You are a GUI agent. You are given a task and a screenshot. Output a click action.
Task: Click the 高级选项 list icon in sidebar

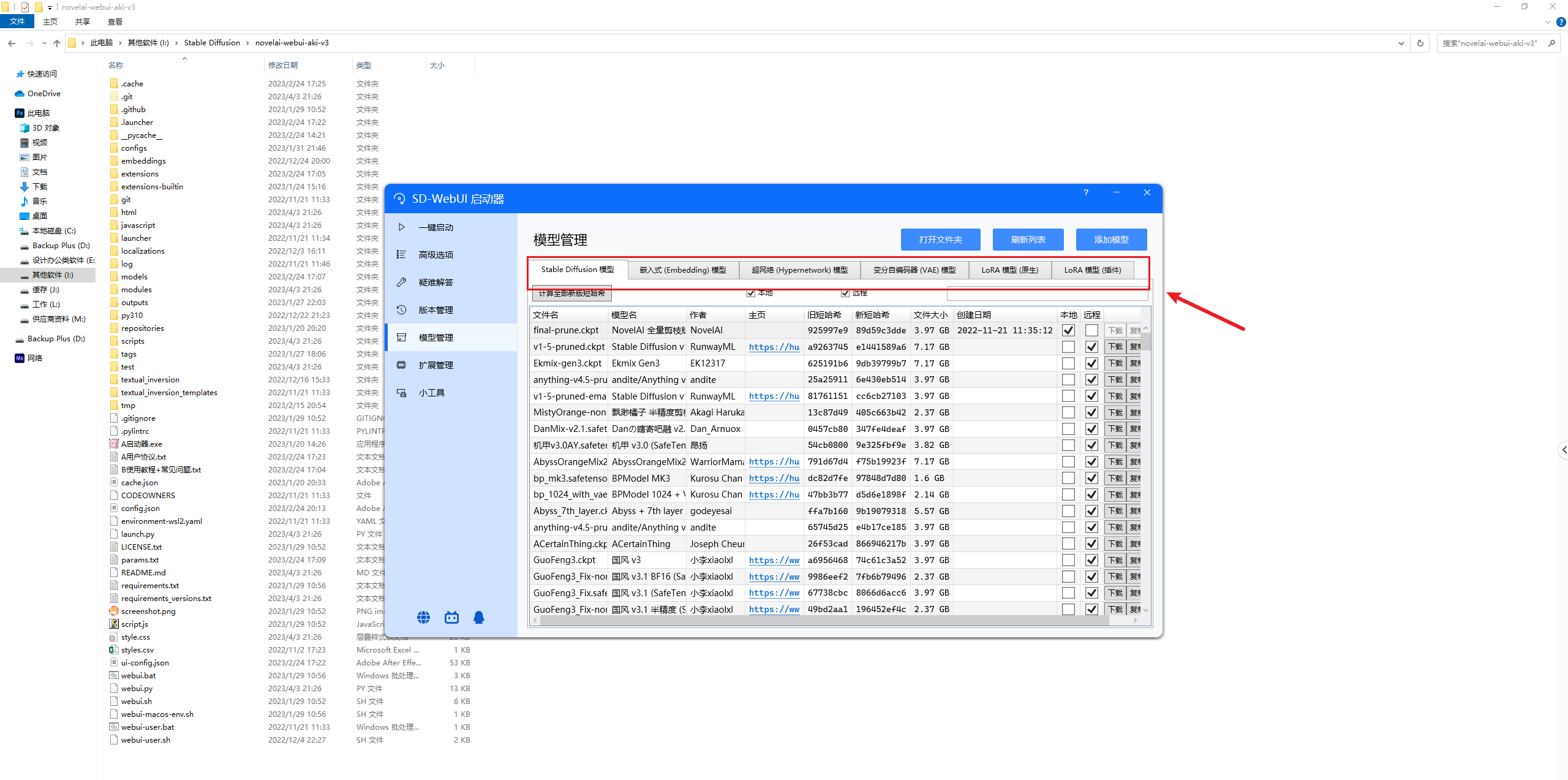[402, 255]
